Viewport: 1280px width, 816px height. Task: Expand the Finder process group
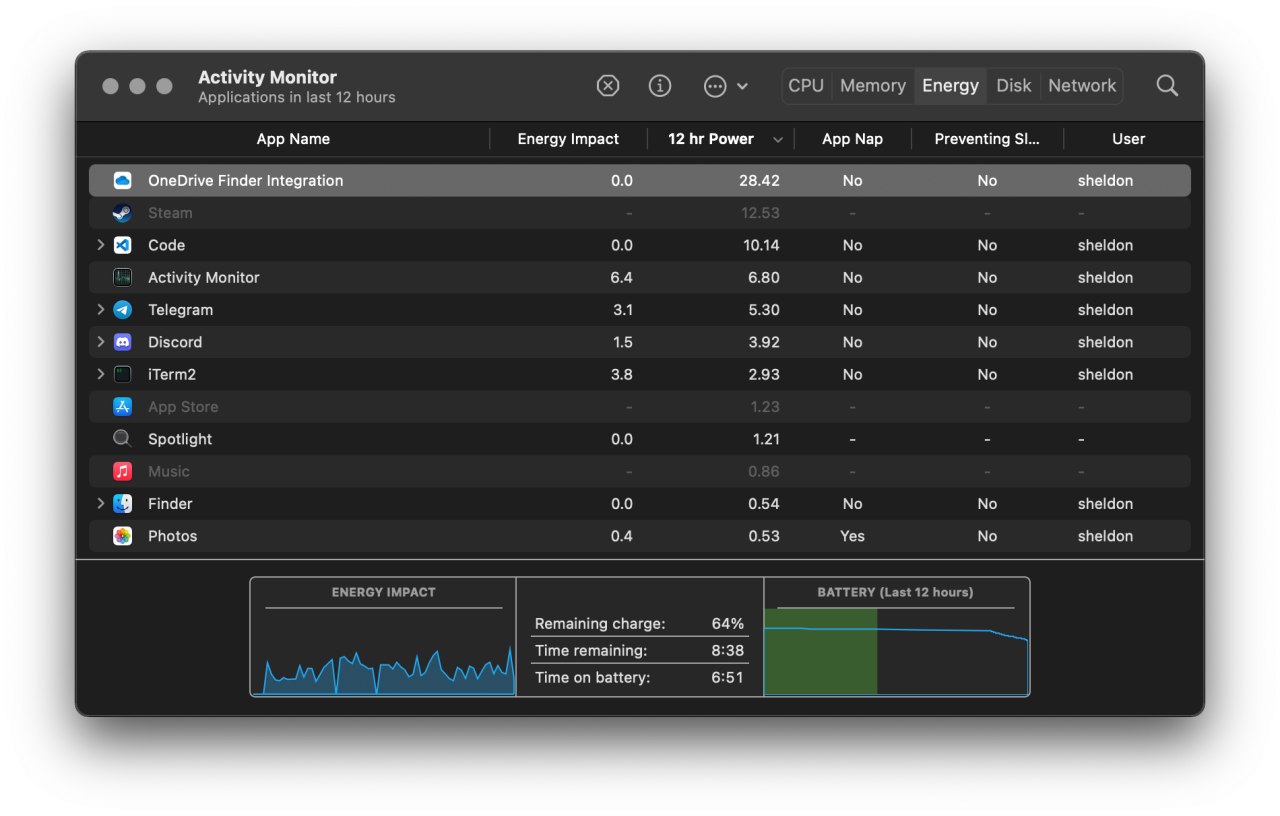[100, 503]
